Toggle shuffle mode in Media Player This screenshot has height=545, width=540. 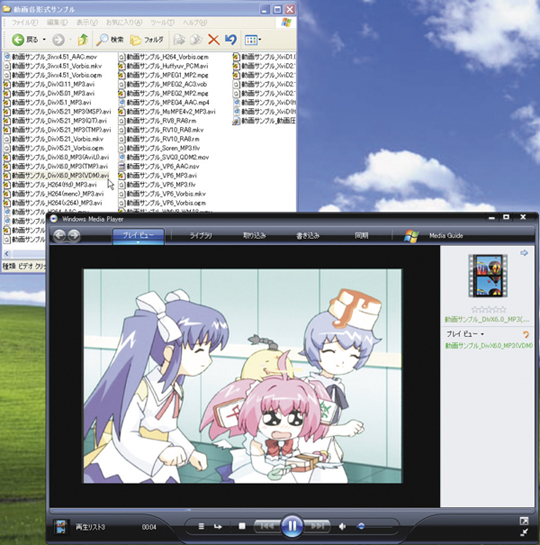[201, 527]
